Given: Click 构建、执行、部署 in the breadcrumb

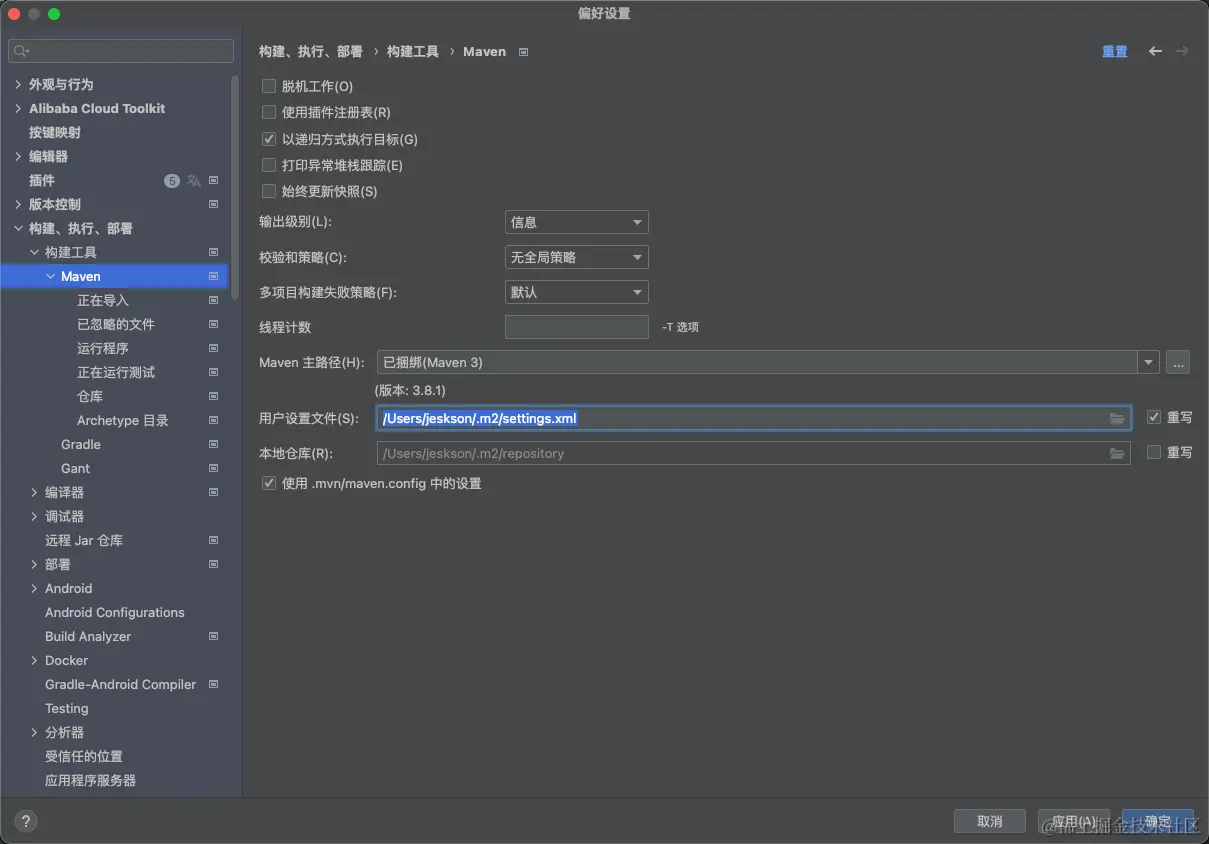Looking at the screenshot, I should coord(311,52).
